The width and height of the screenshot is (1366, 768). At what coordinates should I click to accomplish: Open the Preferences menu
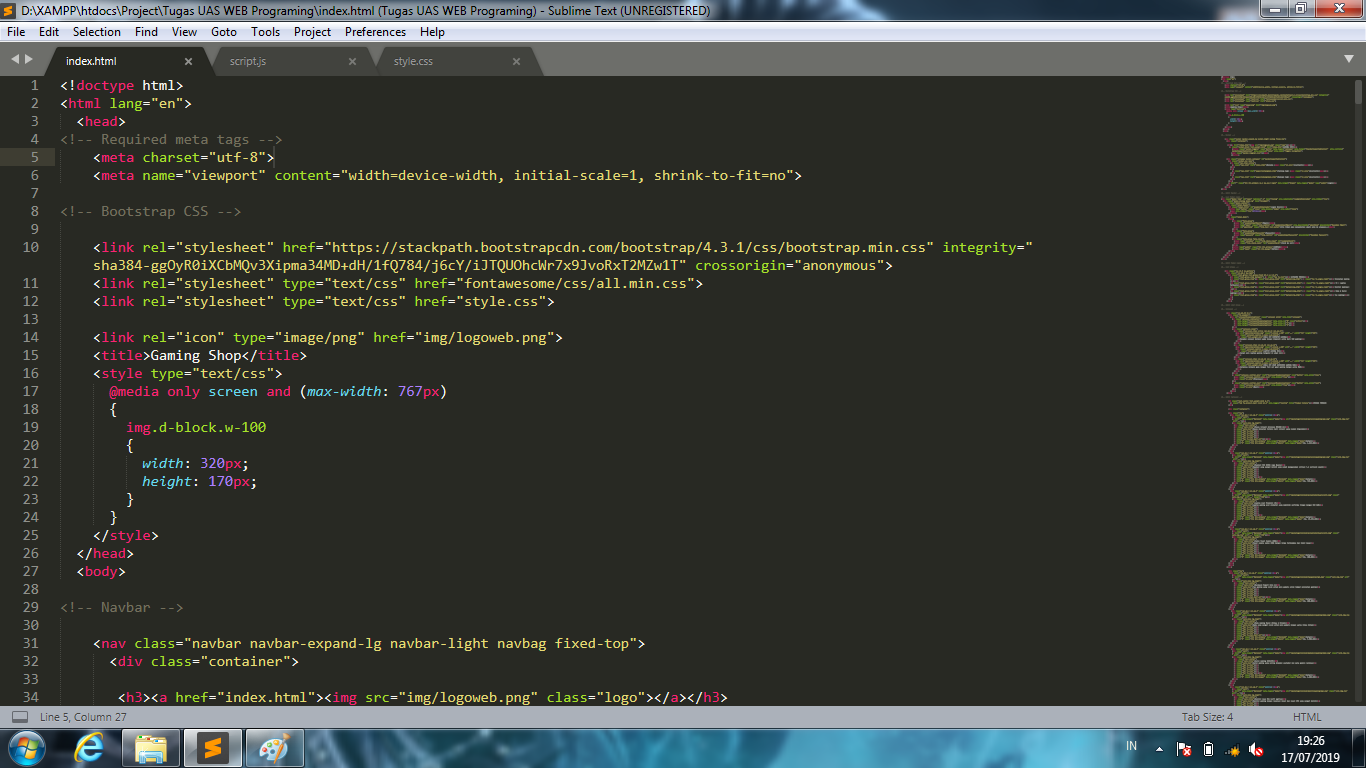point(375,31)
